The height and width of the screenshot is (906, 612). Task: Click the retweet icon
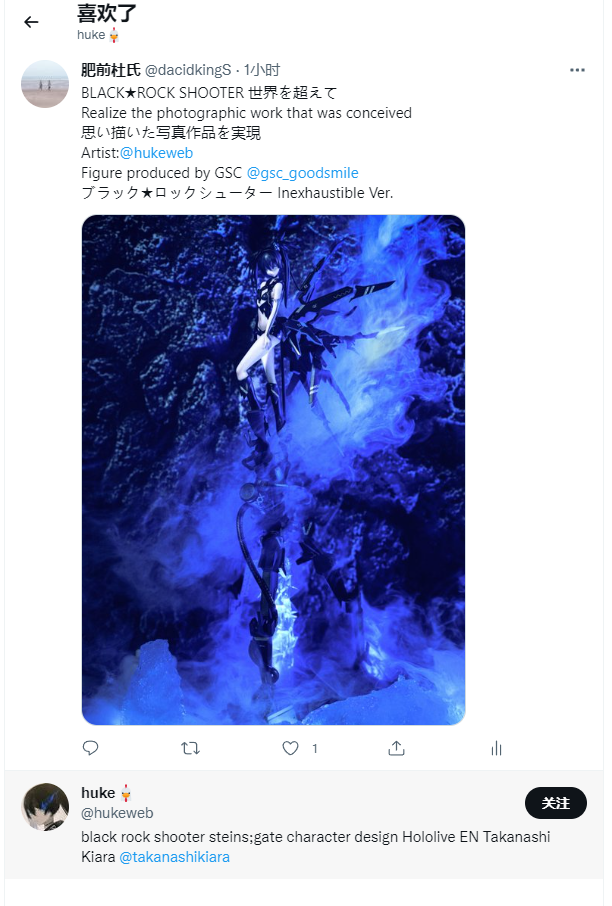(x=190, y=748)
